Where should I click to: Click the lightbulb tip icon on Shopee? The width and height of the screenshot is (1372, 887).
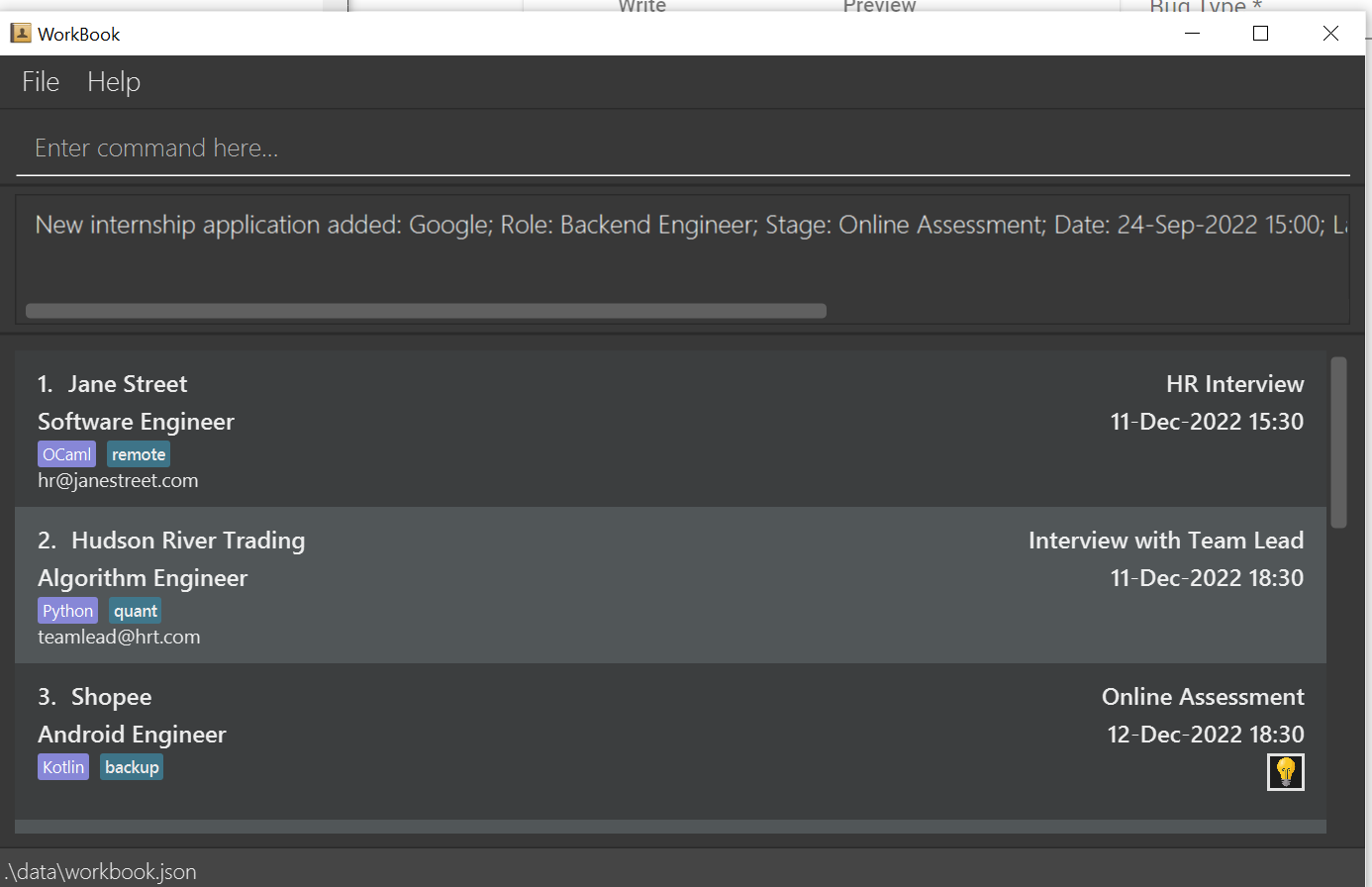(x=1286, y=772)
